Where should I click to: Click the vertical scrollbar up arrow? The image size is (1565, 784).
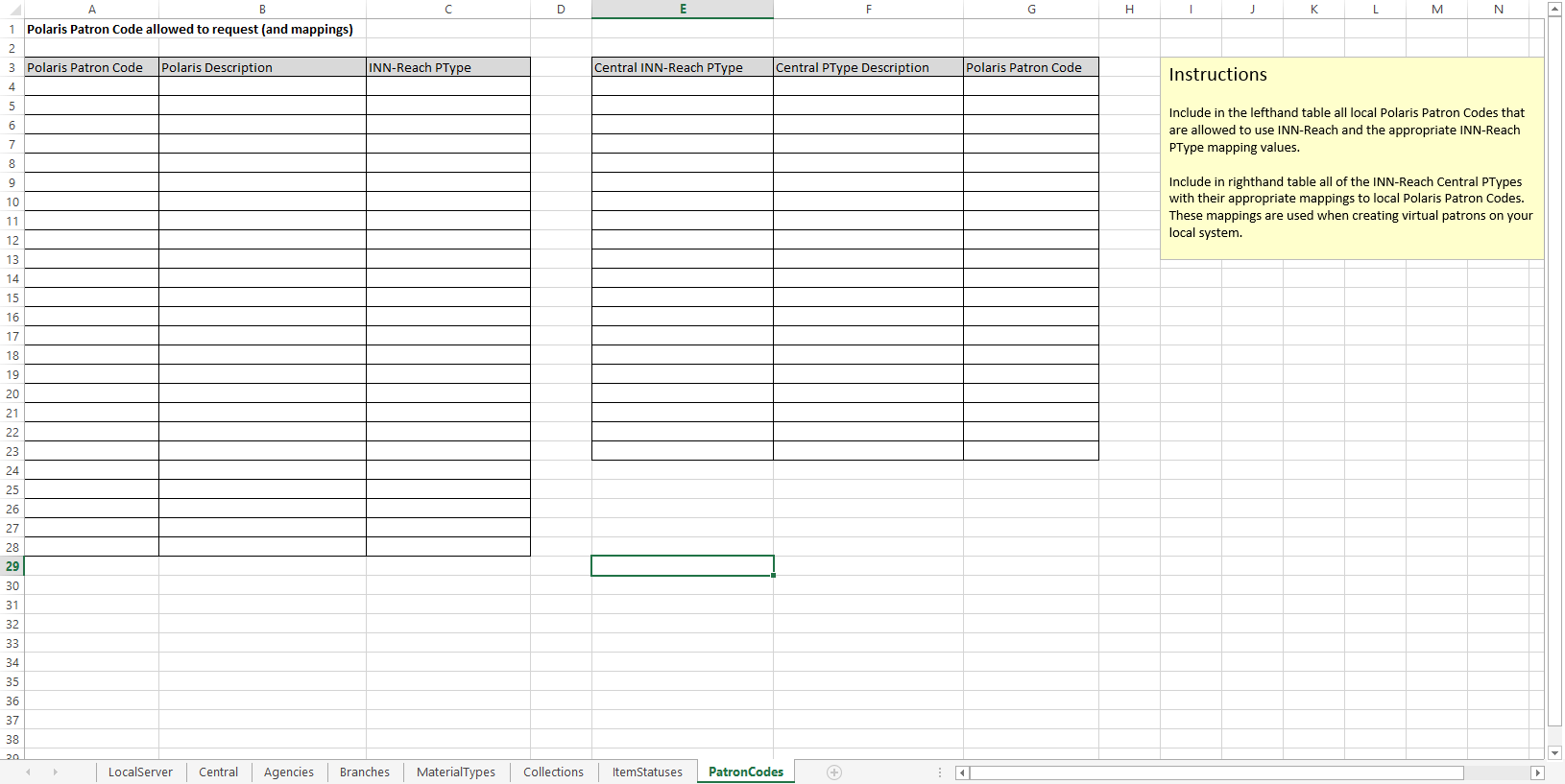click(x=1555, y=9)
